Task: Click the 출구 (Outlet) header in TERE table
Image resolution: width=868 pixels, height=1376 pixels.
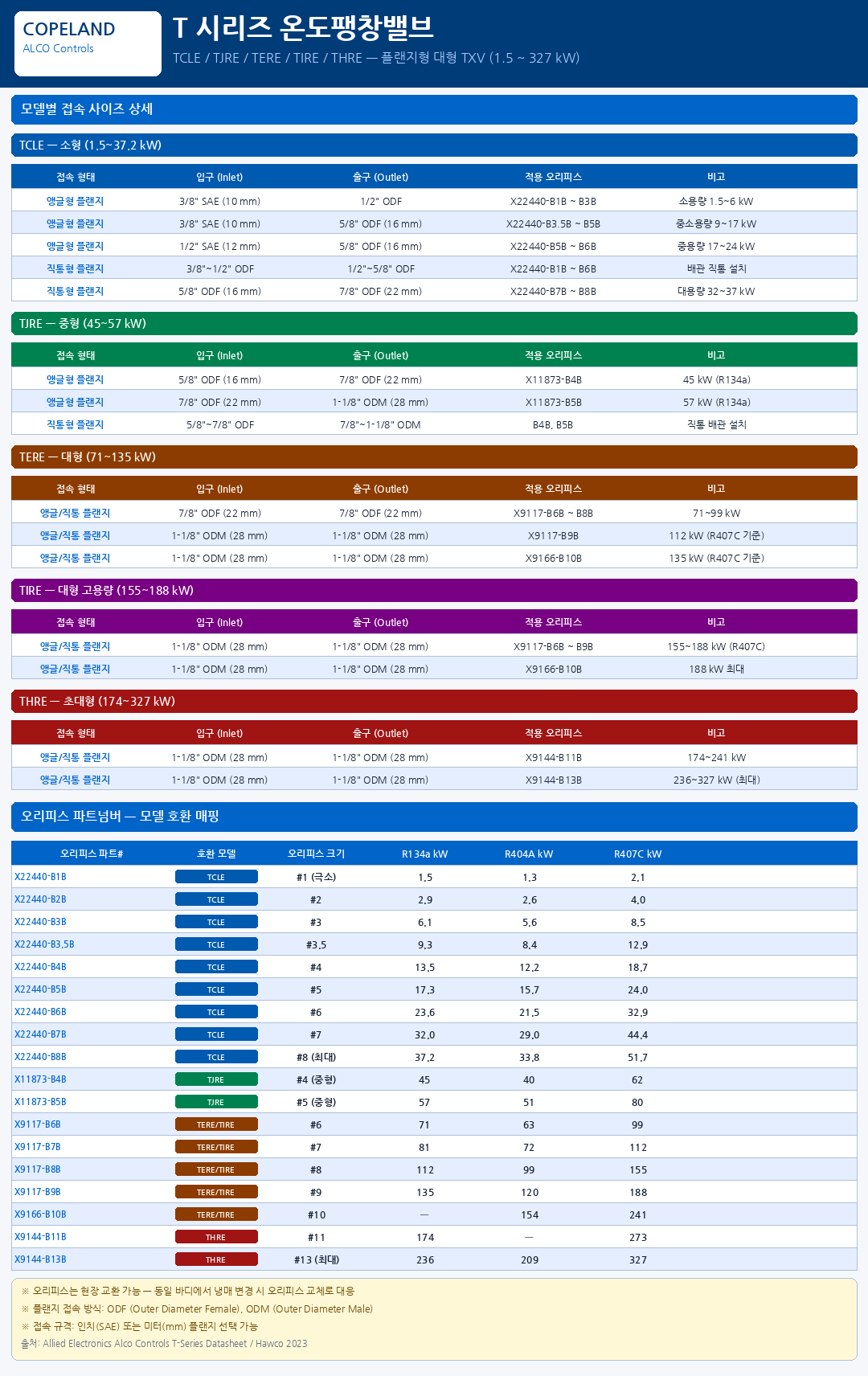Action: pyautogui.click(x=380, y=489)
